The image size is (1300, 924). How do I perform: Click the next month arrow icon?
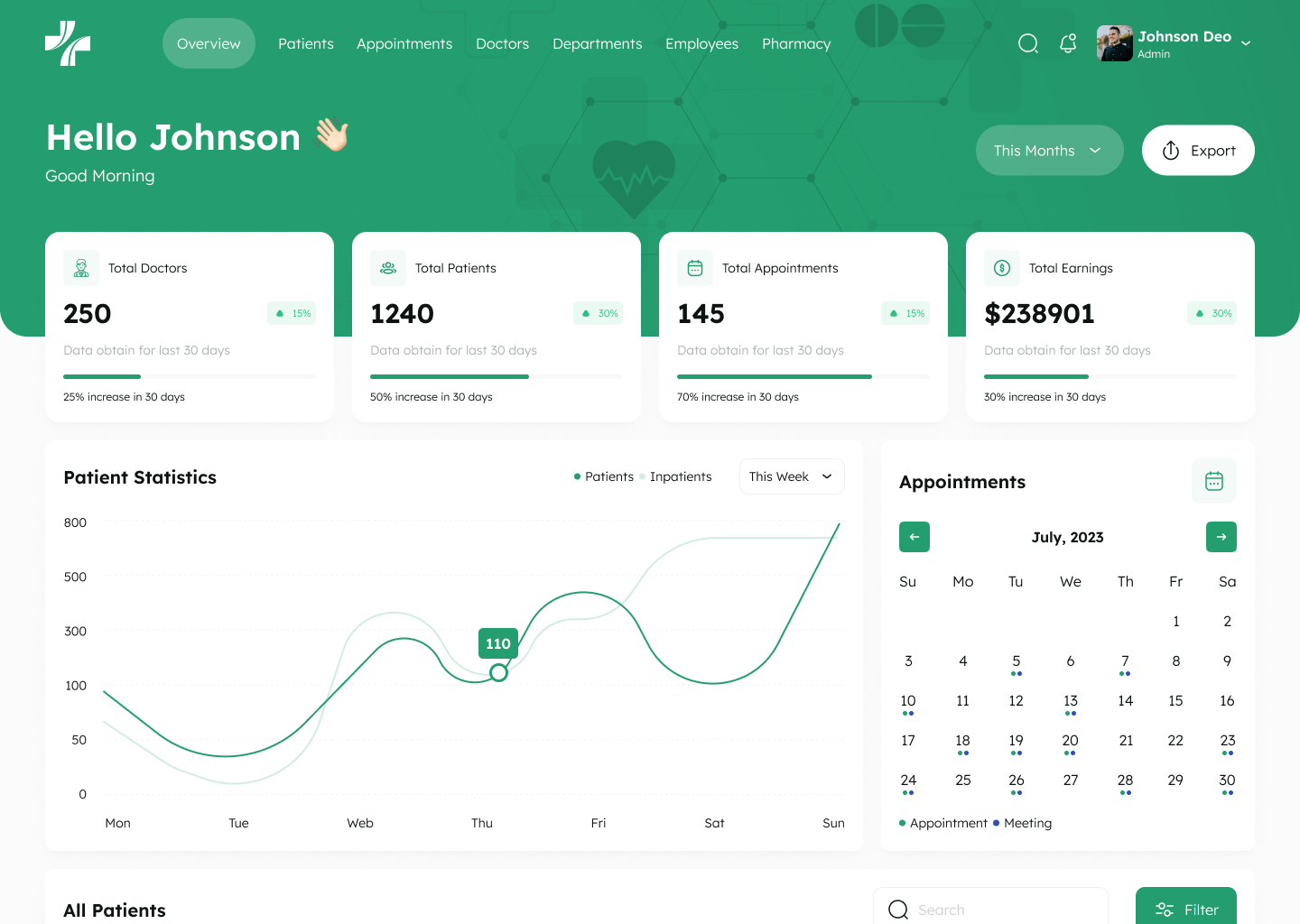[1221, 537]
